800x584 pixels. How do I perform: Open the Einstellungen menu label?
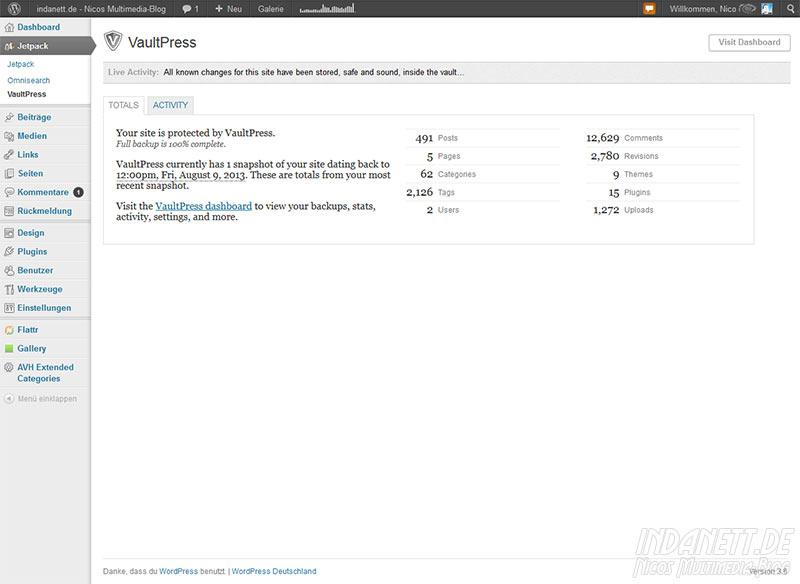(44, 308)
